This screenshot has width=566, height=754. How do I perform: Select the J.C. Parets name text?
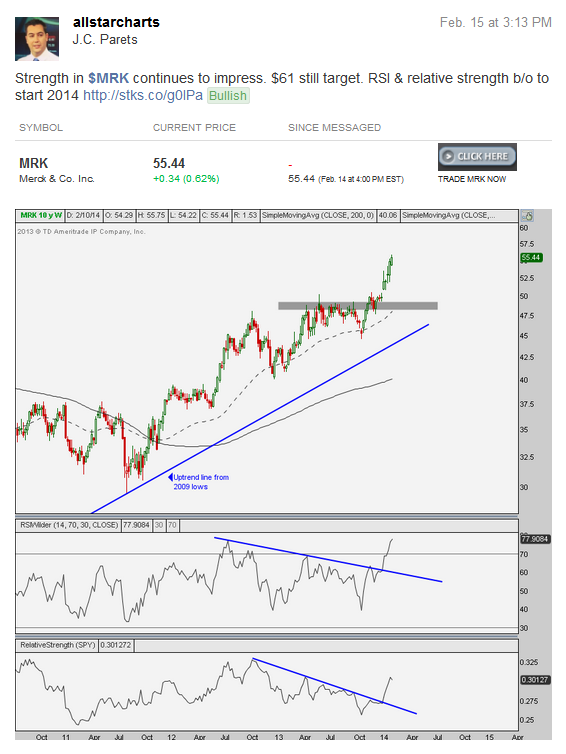[105, 40]
